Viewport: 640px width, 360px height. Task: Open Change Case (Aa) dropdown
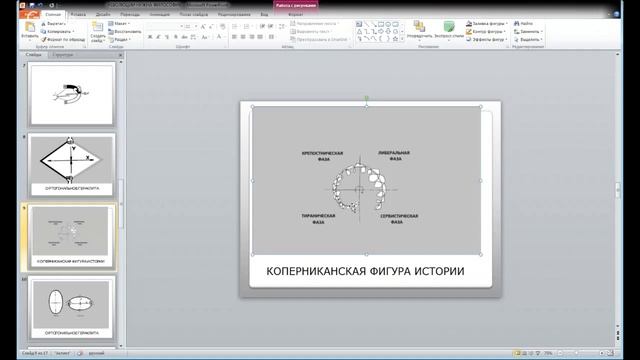tap(205, 37)
